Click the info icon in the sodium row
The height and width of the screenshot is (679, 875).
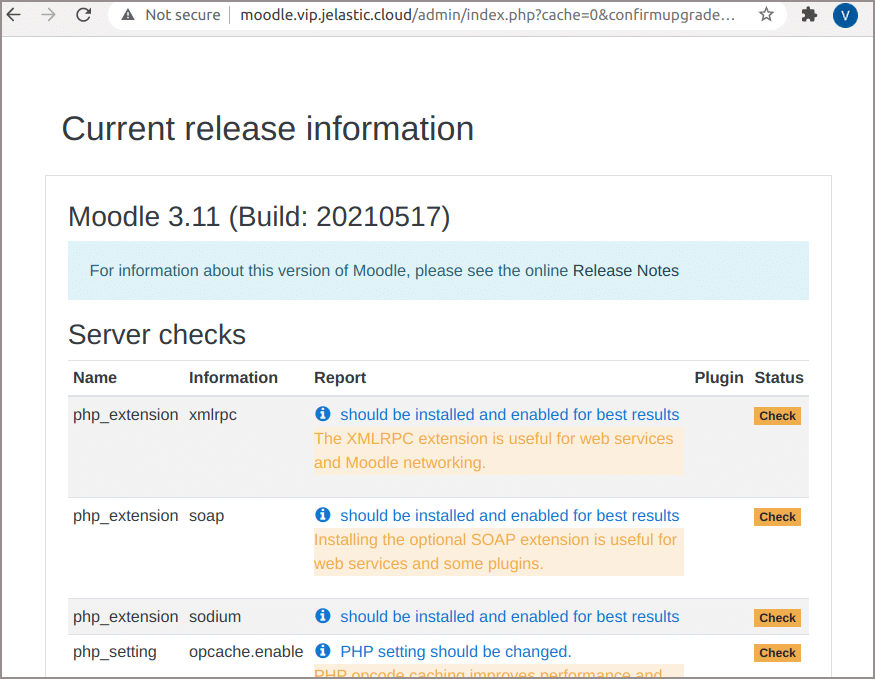(323, 616)
